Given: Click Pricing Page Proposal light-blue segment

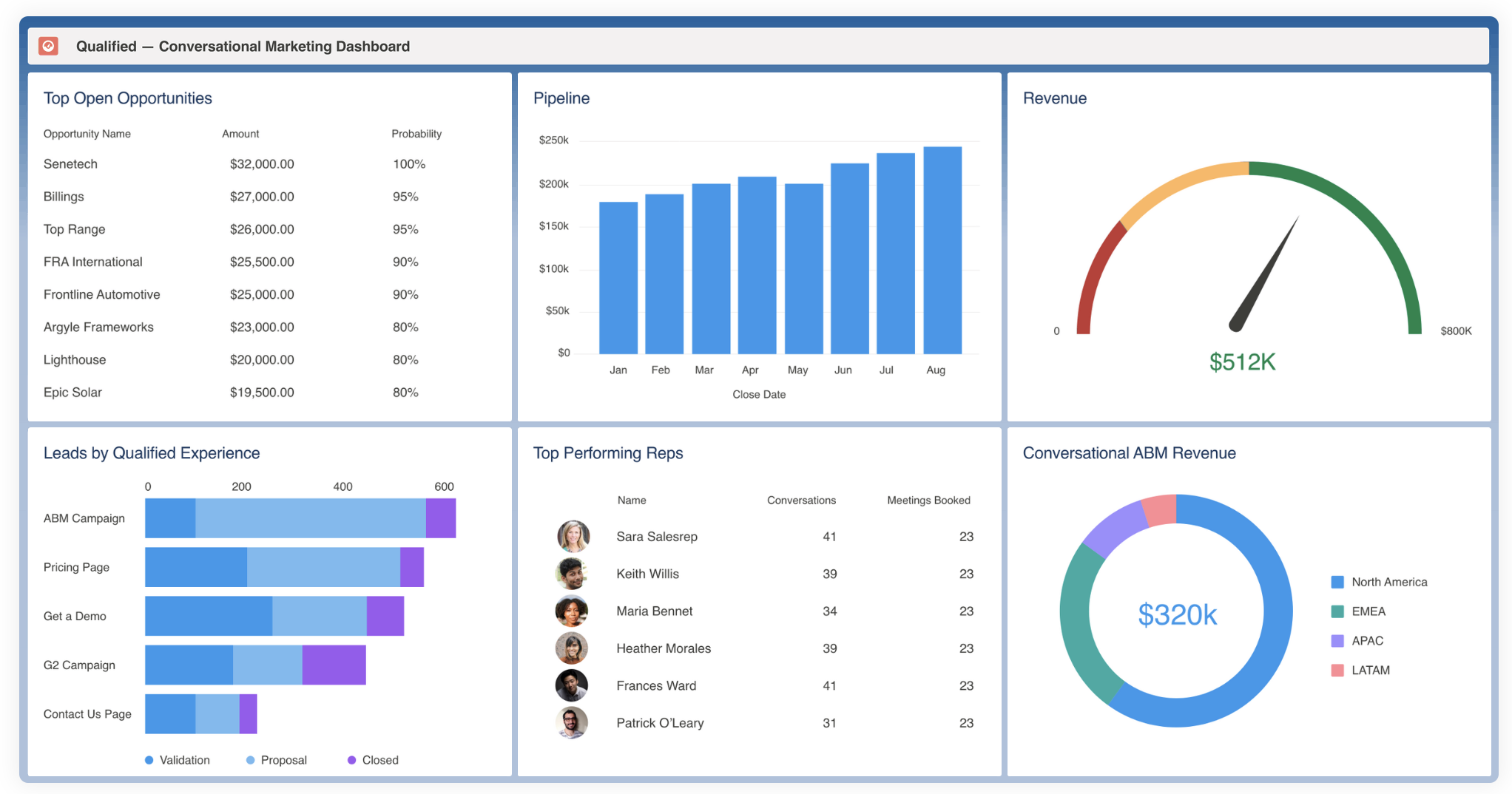Looking at the screenshot, I should click(x=323, y=567).
